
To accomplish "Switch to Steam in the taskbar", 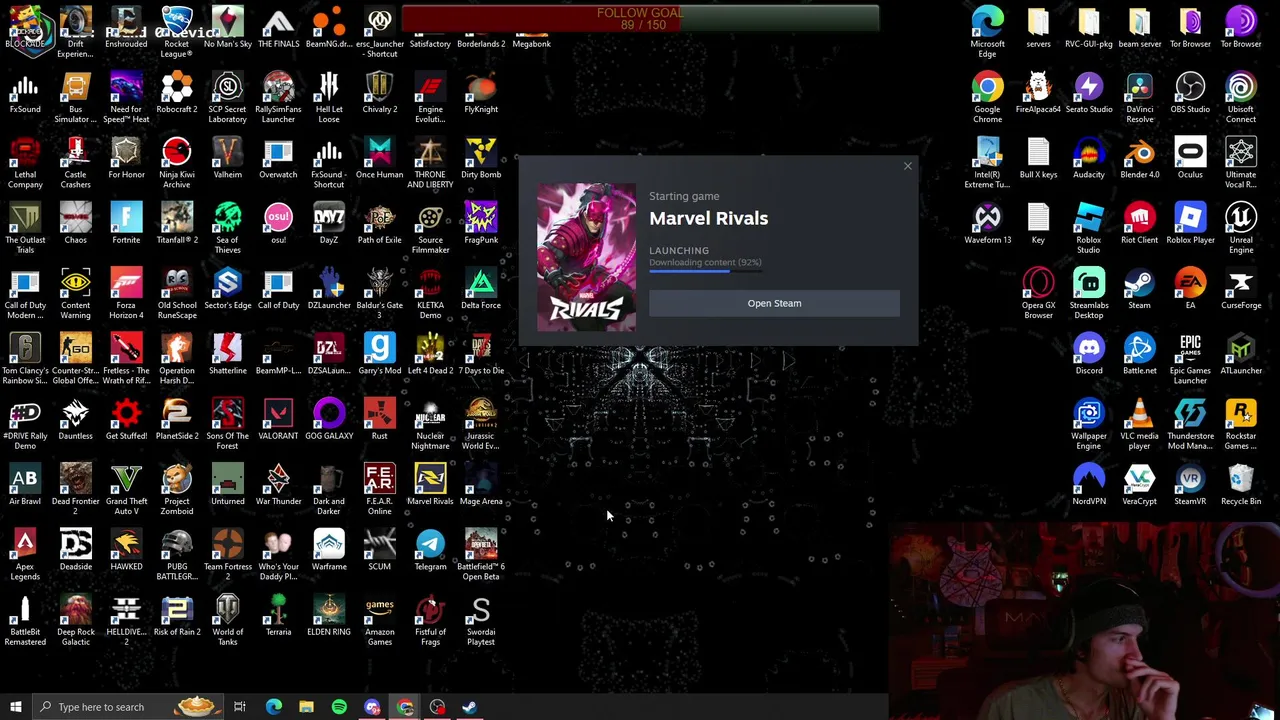I will click(469, 707).
